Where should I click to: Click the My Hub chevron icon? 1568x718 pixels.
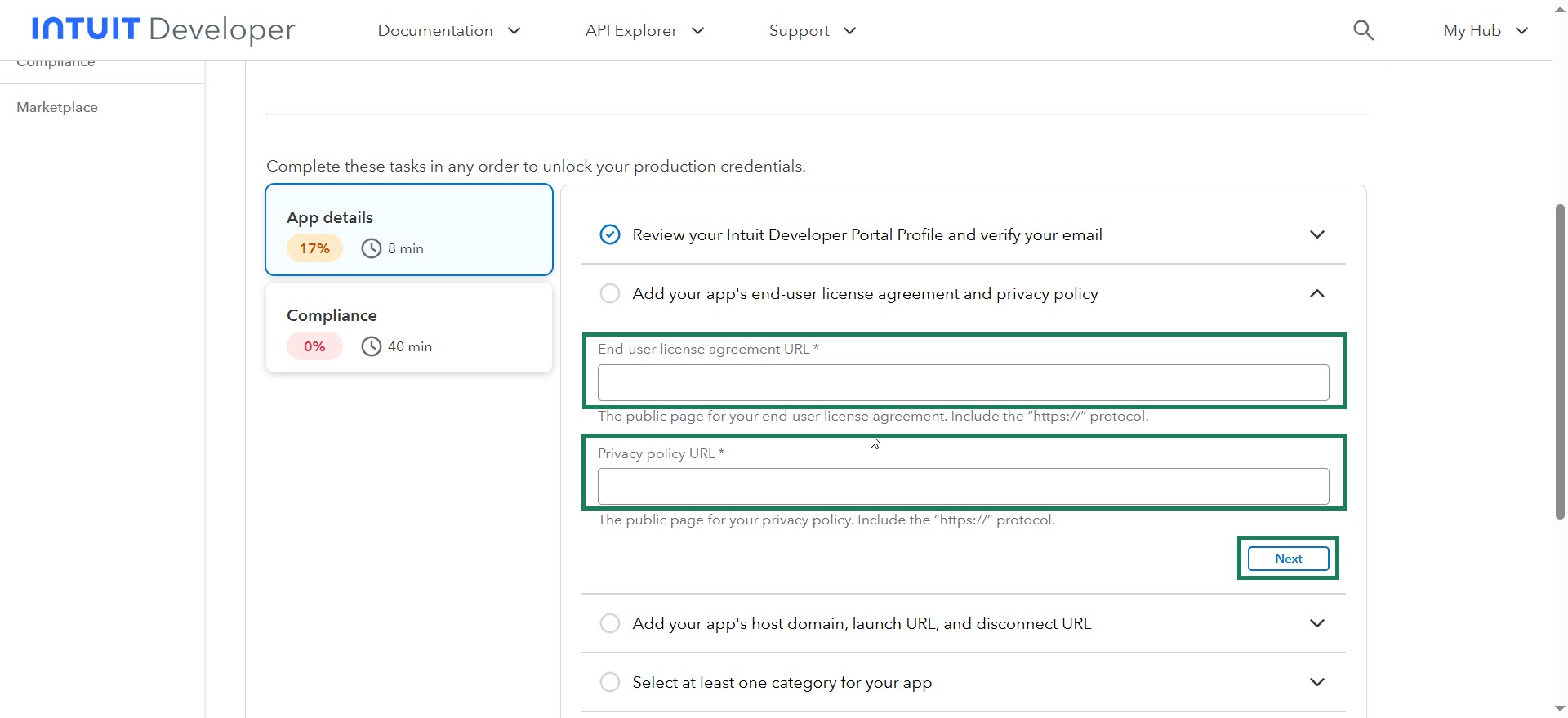1521,31
